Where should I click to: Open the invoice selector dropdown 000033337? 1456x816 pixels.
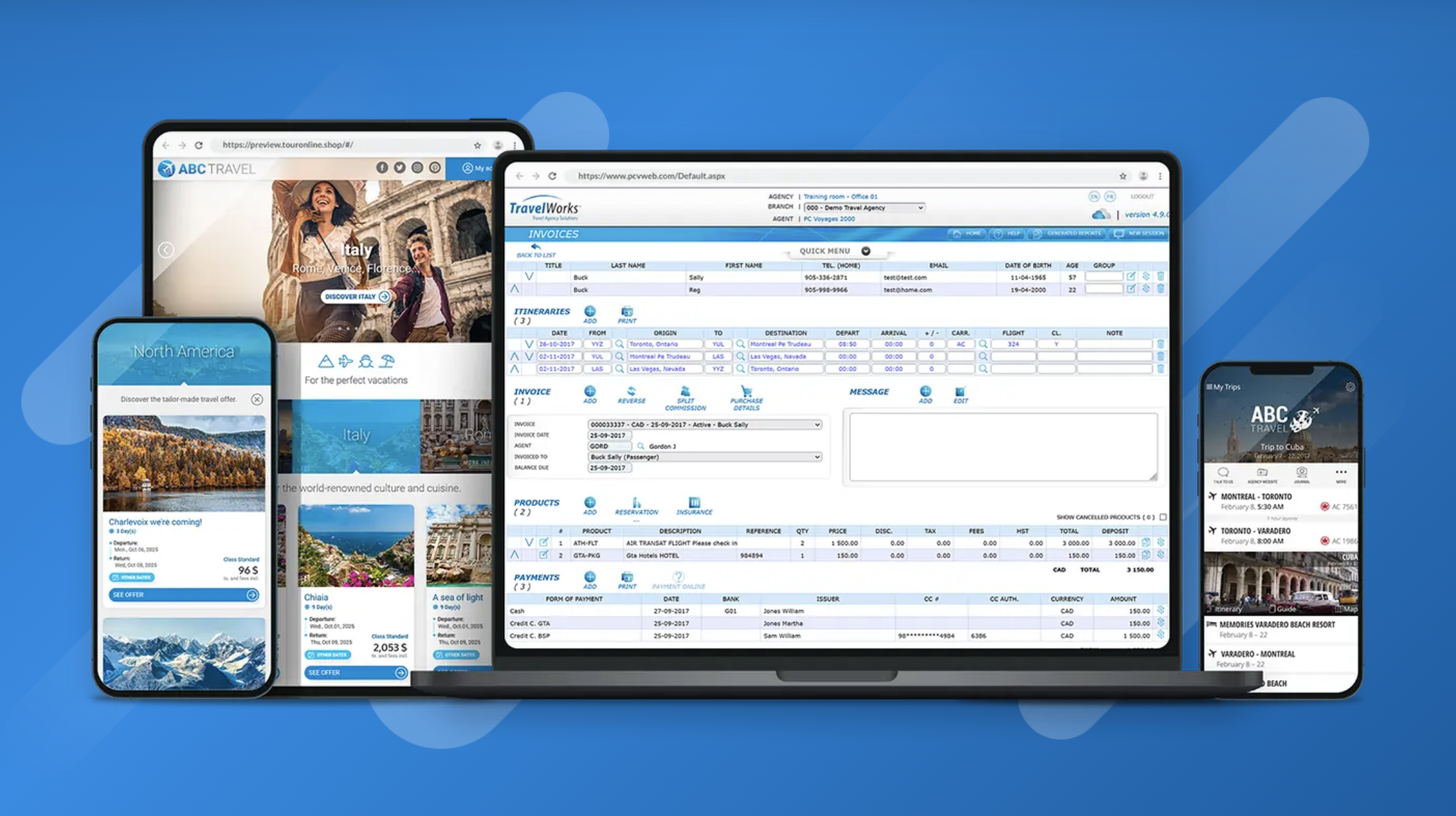pyautogui.click(x=816, y=424)
